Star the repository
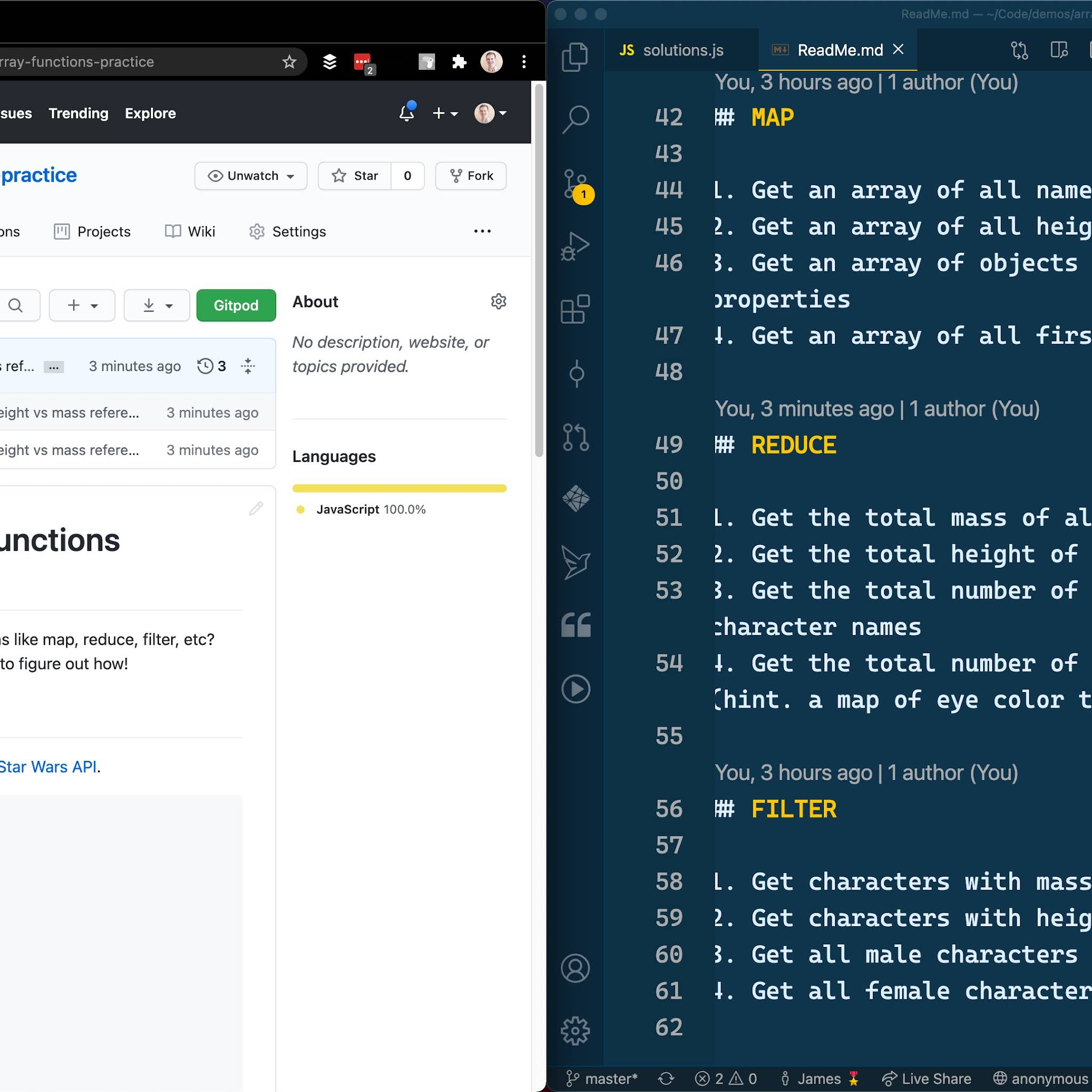Screen dimensions: 1092x1092 tap(355, 176)
